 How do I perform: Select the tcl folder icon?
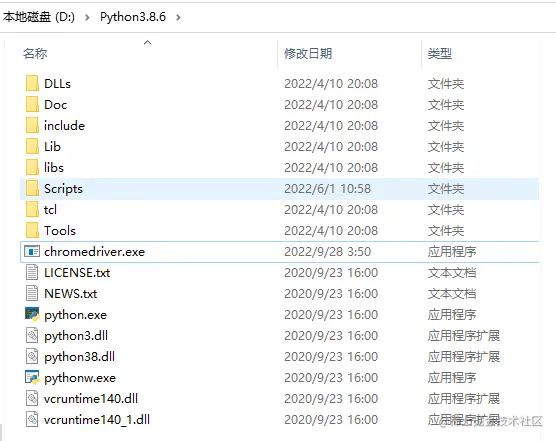32,210
